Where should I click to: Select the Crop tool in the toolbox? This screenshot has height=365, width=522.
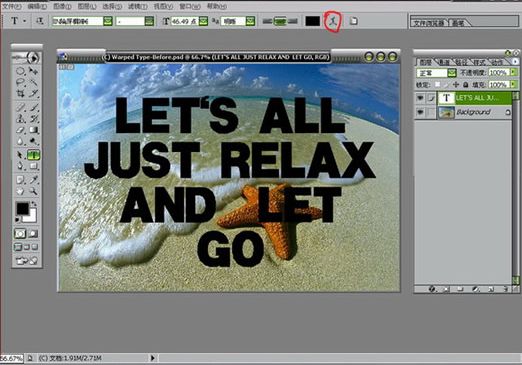click(x=21, y=94)
